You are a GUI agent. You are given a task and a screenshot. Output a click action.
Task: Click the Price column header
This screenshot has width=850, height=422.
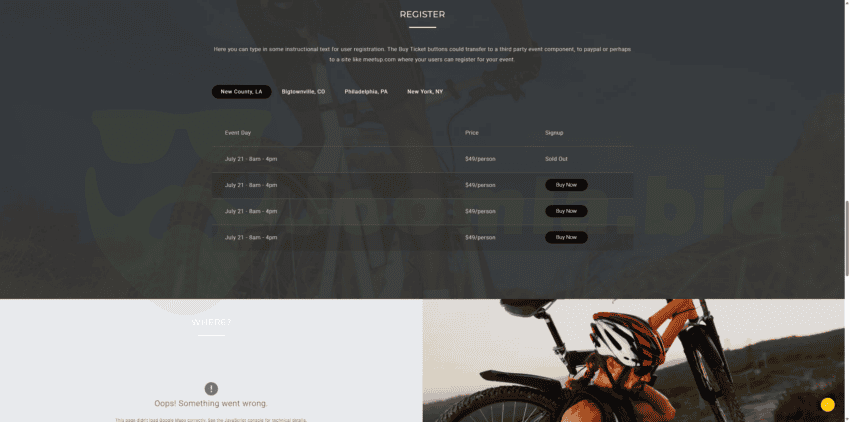pos(472,133)
